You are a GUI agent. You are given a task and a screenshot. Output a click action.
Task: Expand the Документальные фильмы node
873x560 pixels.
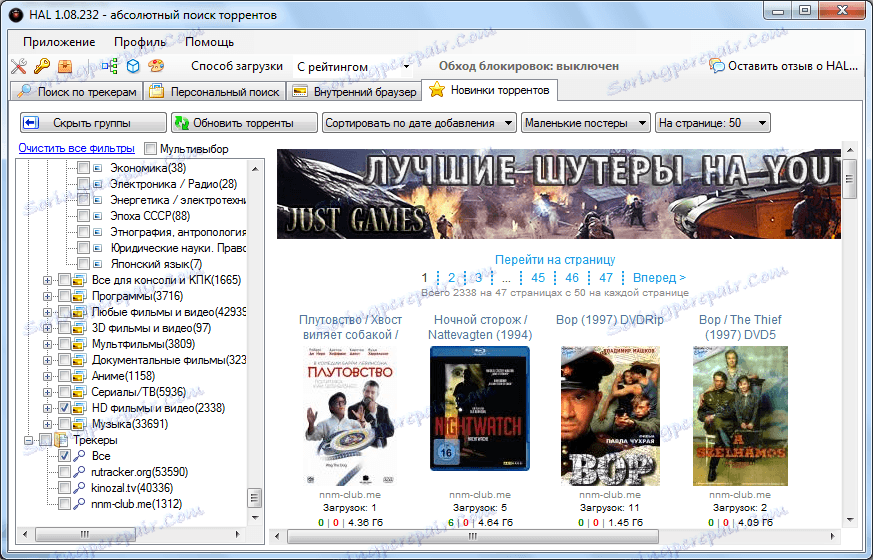click(x=47, y=360)
